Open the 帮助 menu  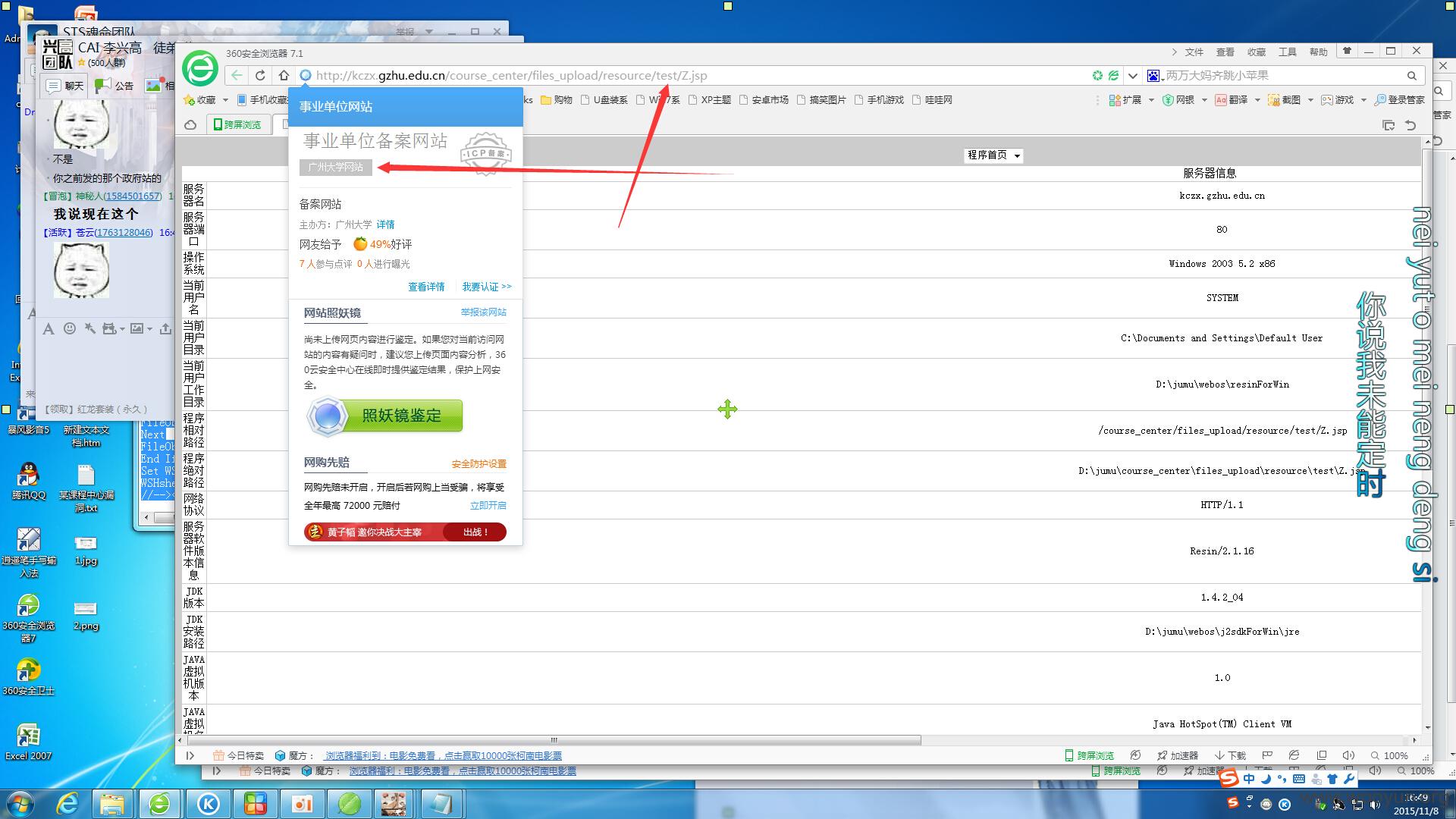(1319, 52)
